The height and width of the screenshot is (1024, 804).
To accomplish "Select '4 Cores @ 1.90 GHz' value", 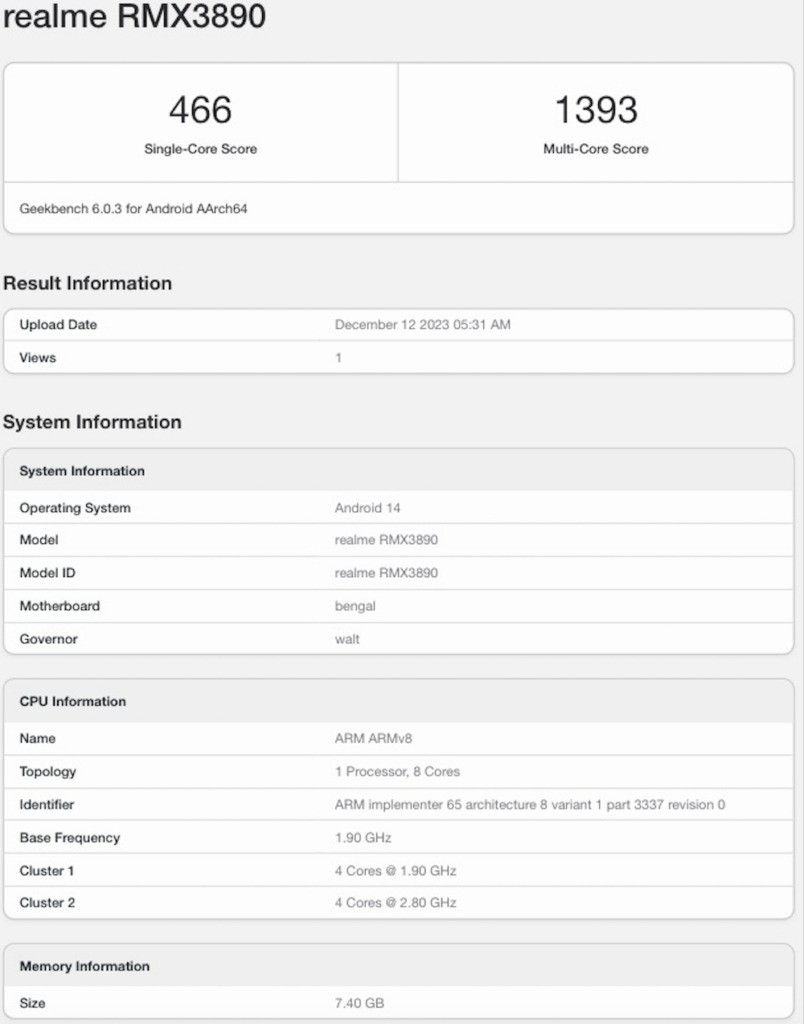I will click(396, 871).
